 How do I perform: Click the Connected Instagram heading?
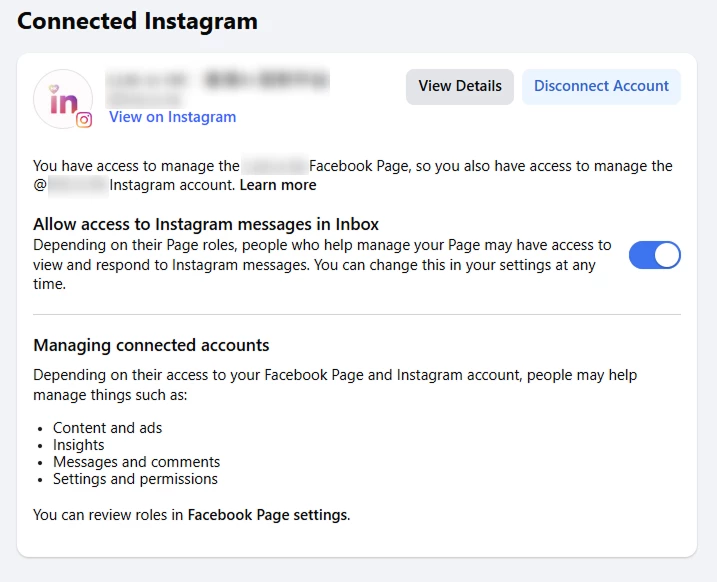[x=137, y=21]
